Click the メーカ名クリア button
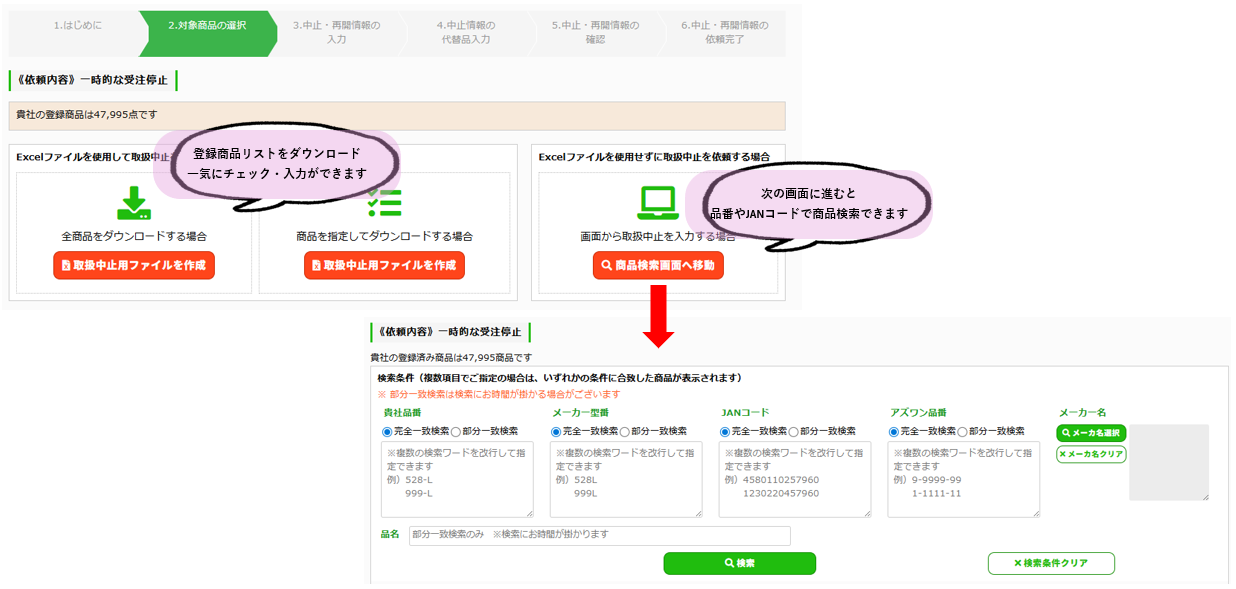Image resolution: width=1236 pixels, height=589 pixels. pos(1090,455)
